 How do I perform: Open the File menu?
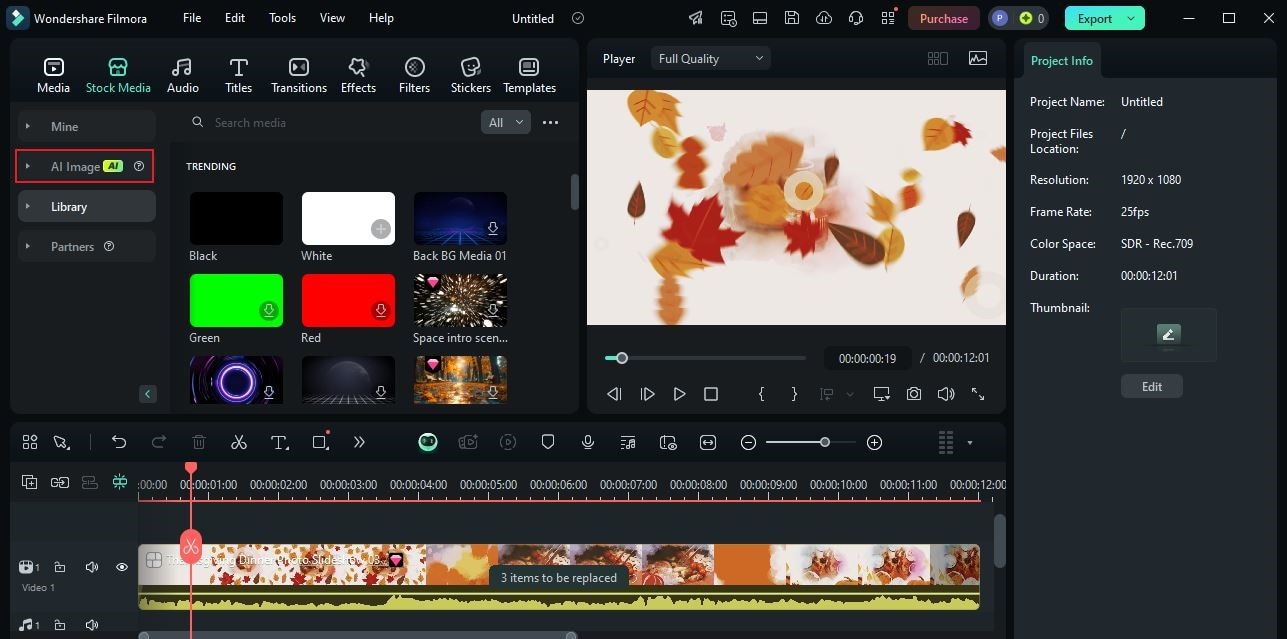192,18
